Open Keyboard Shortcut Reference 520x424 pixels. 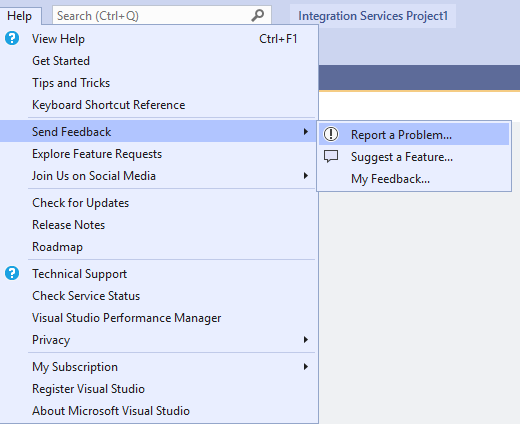tap(158, 105)
